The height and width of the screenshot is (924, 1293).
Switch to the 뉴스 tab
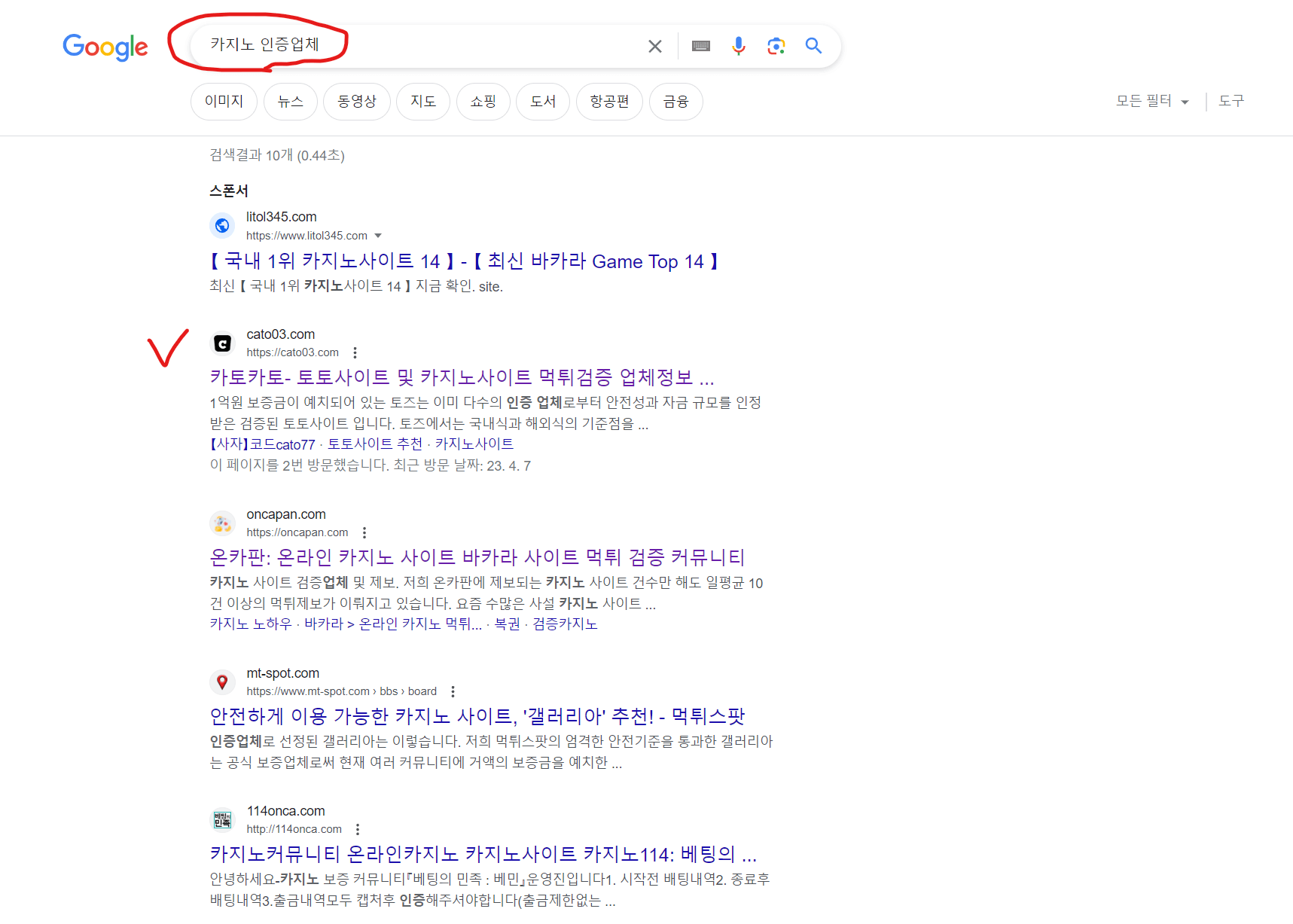[x=291, y=102]
